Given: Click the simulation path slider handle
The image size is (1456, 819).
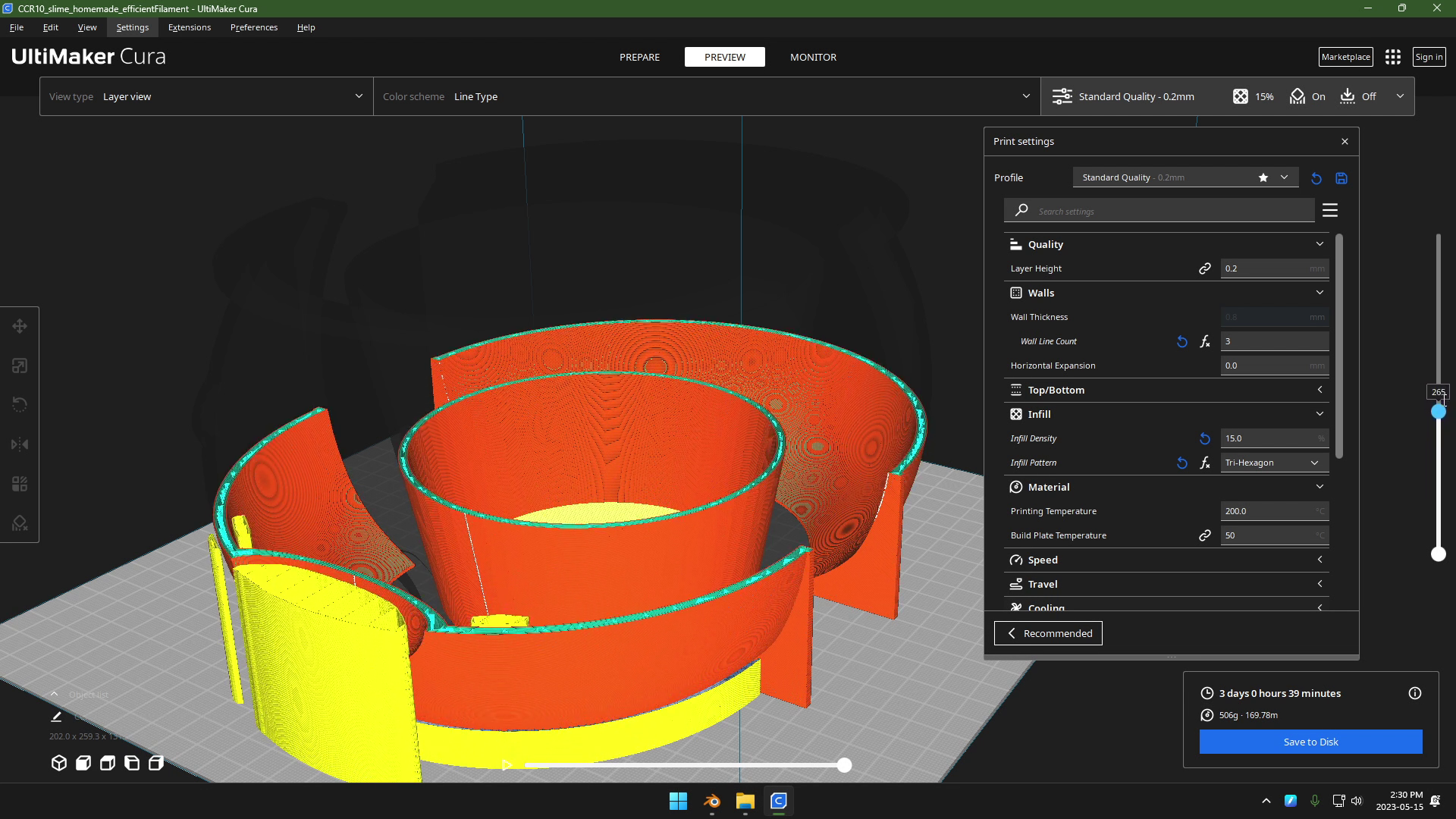Looking at the screenshot, I should click(844, 765).
